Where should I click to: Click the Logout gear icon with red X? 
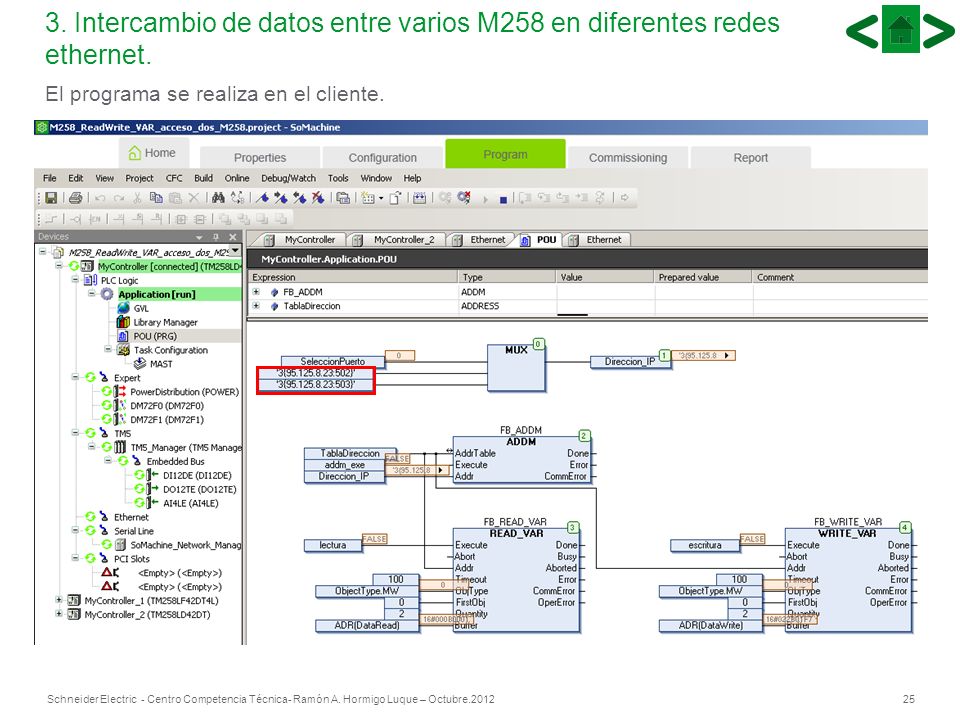point(464,197)
